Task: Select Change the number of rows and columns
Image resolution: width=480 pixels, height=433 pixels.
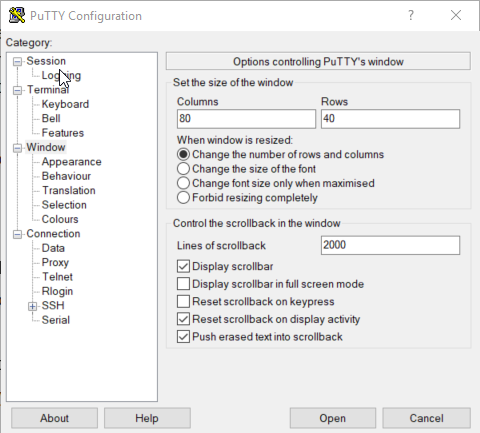Action: (x=280, y=154)
